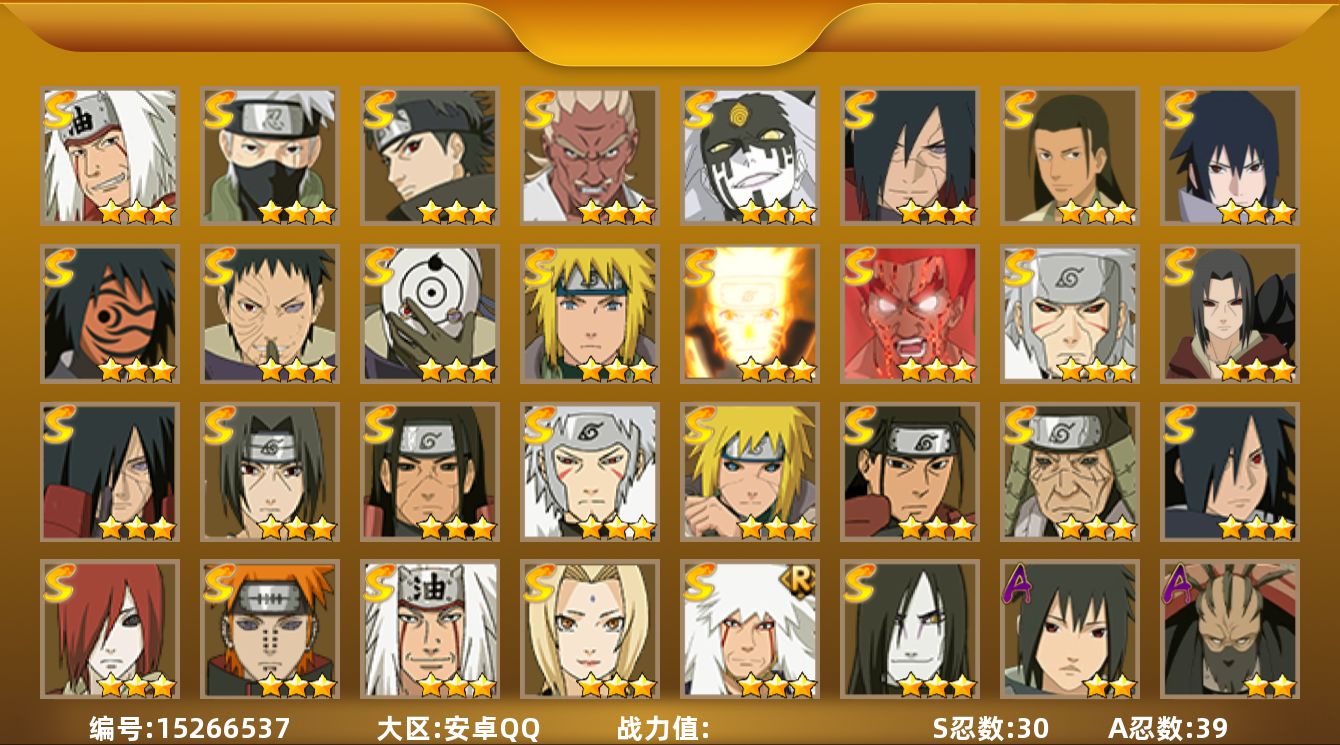Image resolution: width=1340 pixels, height=745 pixels.
Task: Choose the first-row Jiraiya with oil headband
Action: (x=110, y=156)
